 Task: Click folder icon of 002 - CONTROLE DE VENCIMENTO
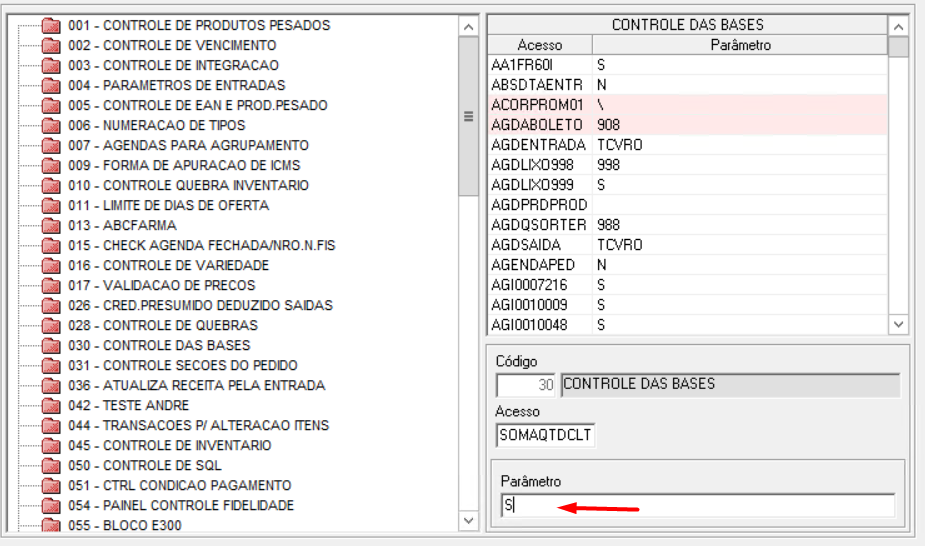pyautogui.click(x=51, y=45)
